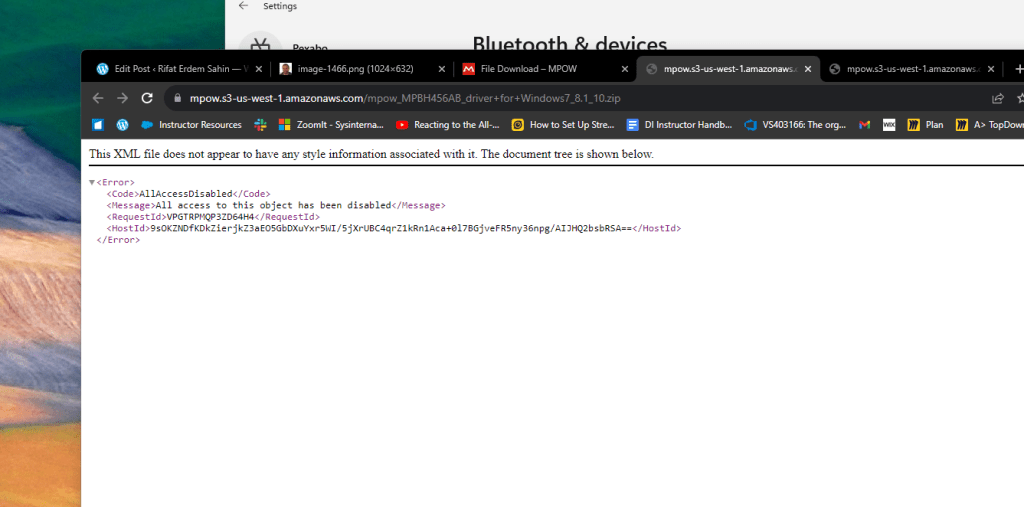The width and height of the screenshot is (1024, 507).
Task: Open the Gmail bookmark icon
Action: click(x=865, y=125)
